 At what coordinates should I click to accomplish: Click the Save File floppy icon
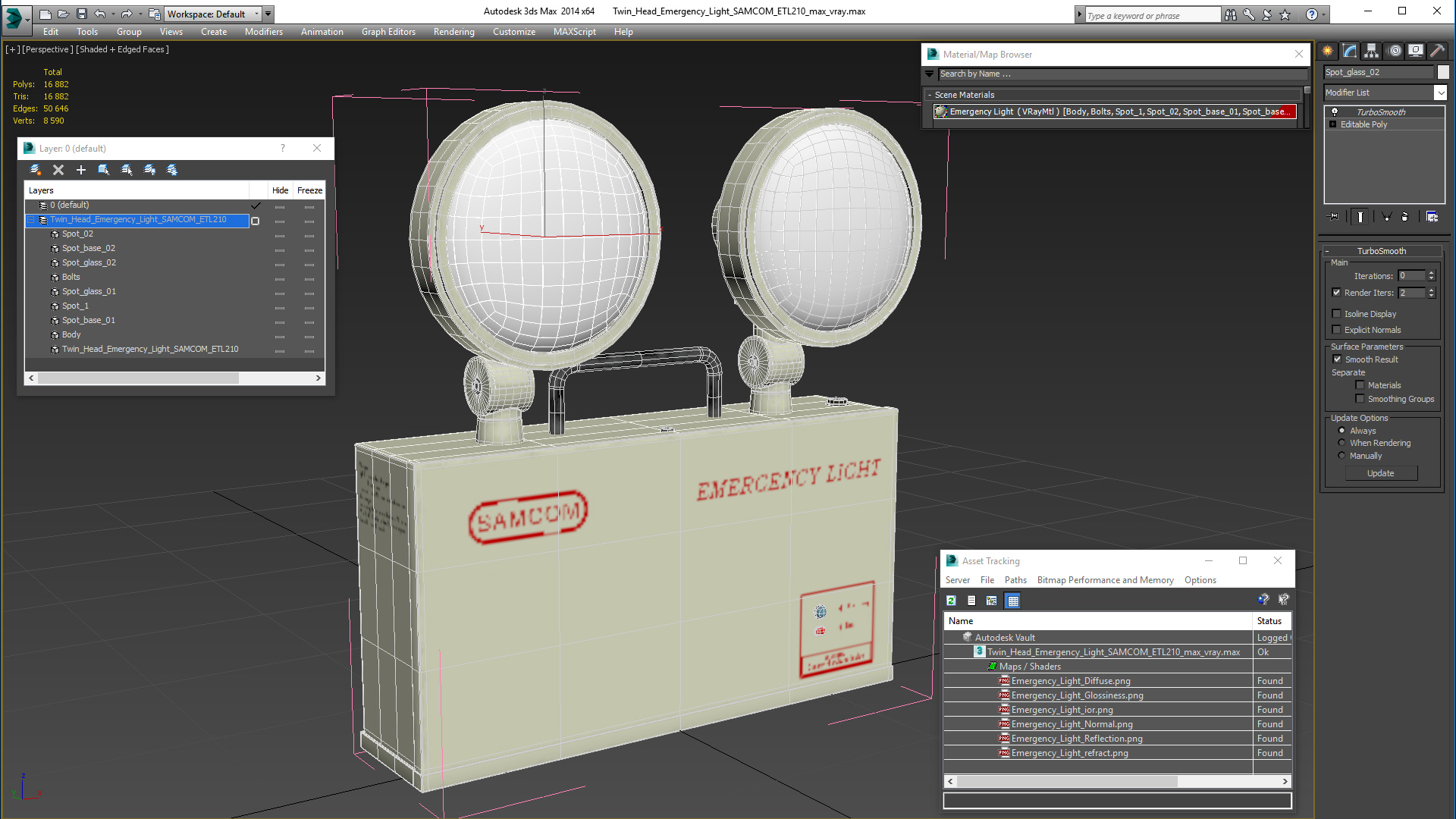coord(81,14)
